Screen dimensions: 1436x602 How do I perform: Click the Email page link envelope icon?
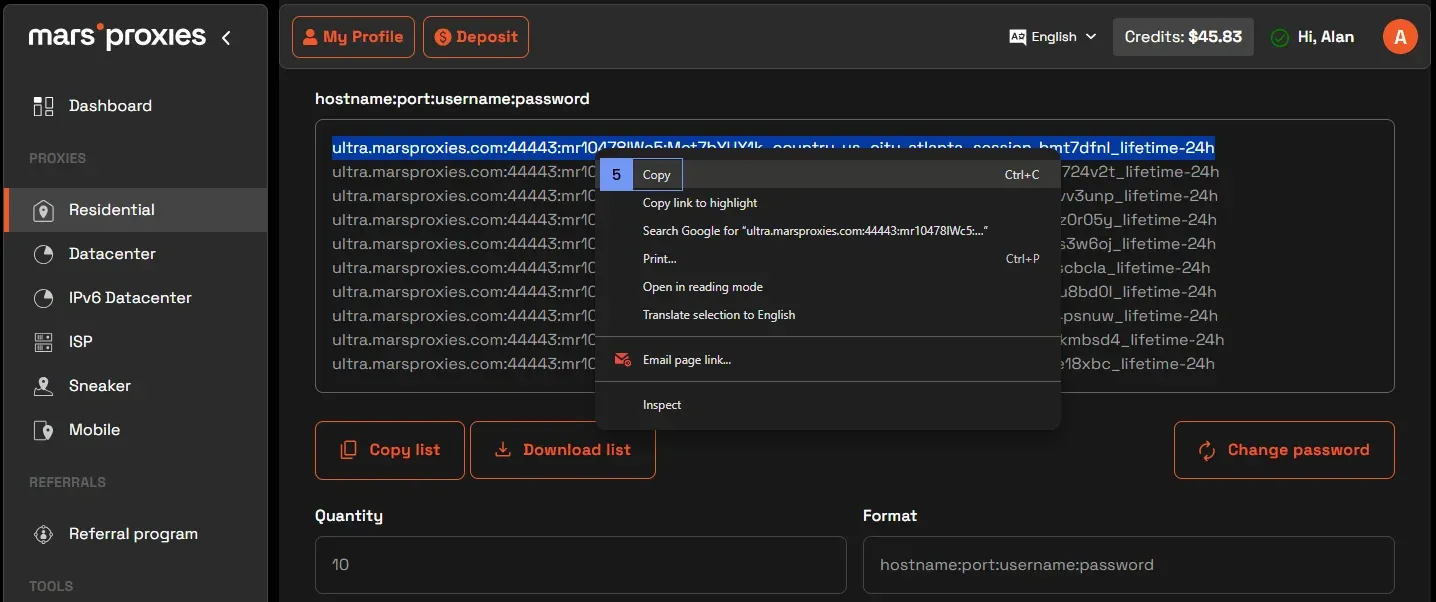[x=623, y=360]
